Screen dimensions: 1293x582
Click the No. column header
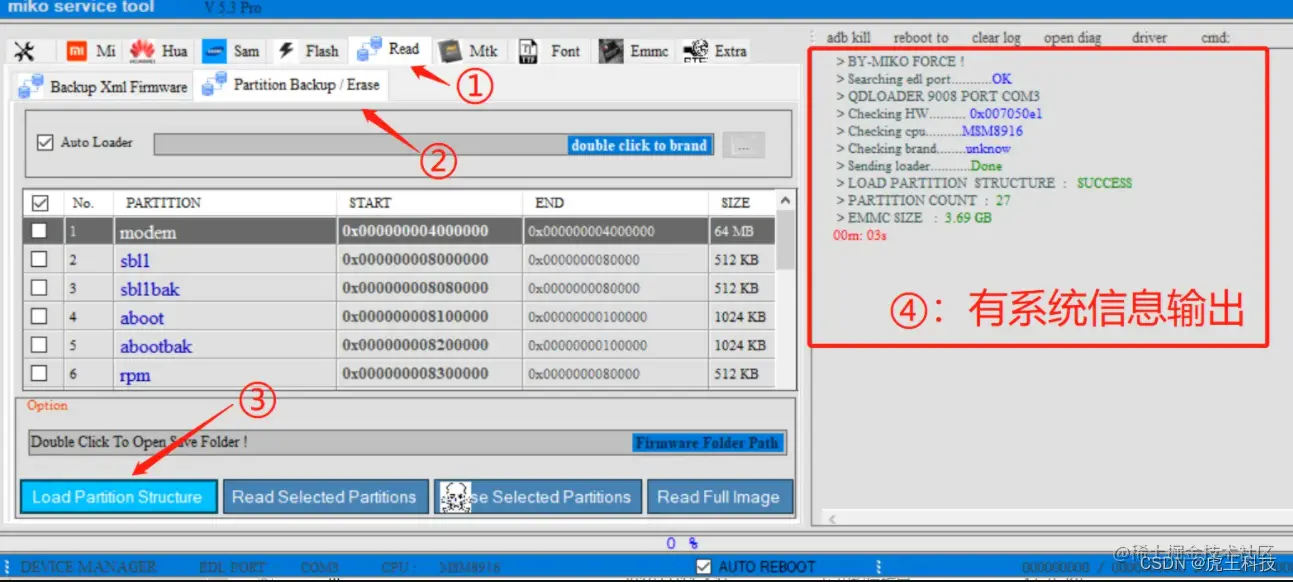(x=89, y=203)
